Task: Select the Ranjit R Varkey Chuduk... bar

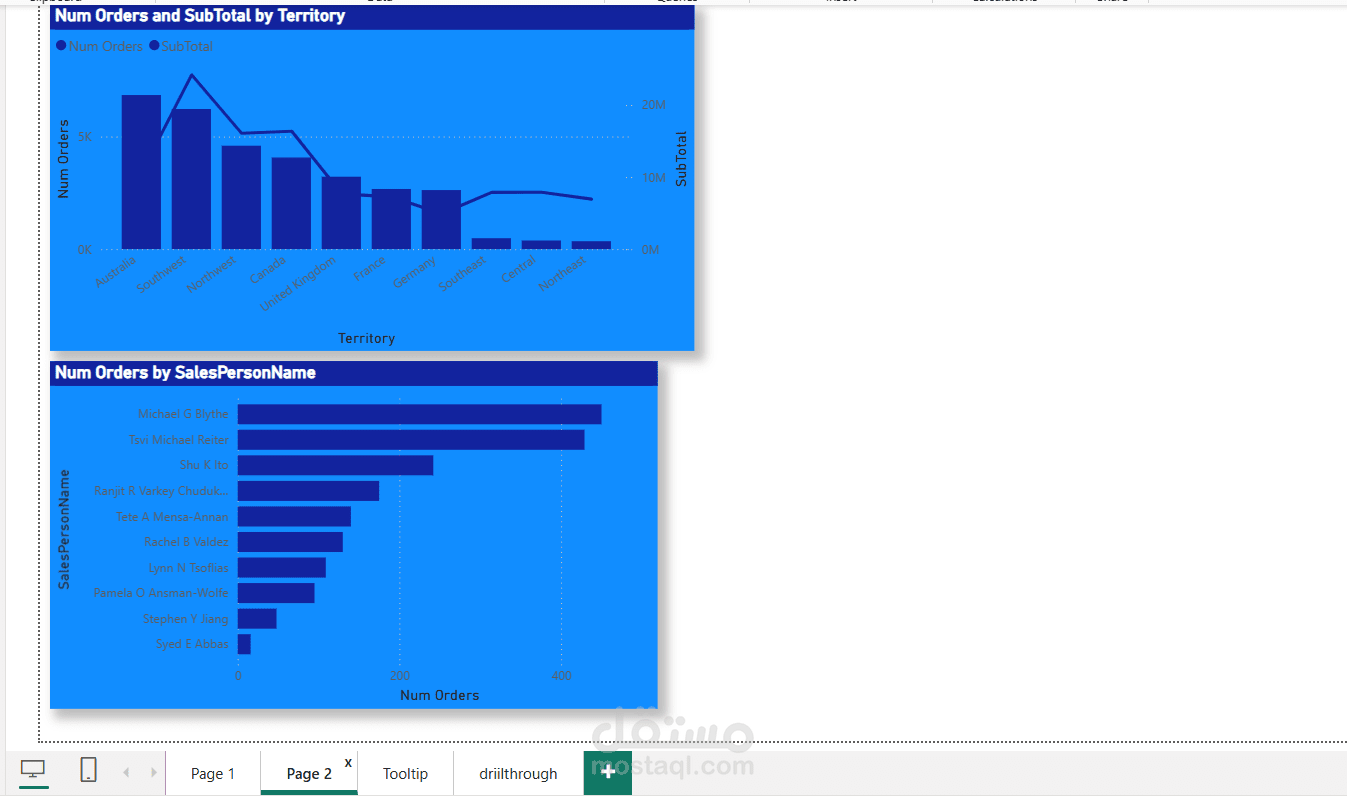Action: pyautogui.click(x=309, y=491)
